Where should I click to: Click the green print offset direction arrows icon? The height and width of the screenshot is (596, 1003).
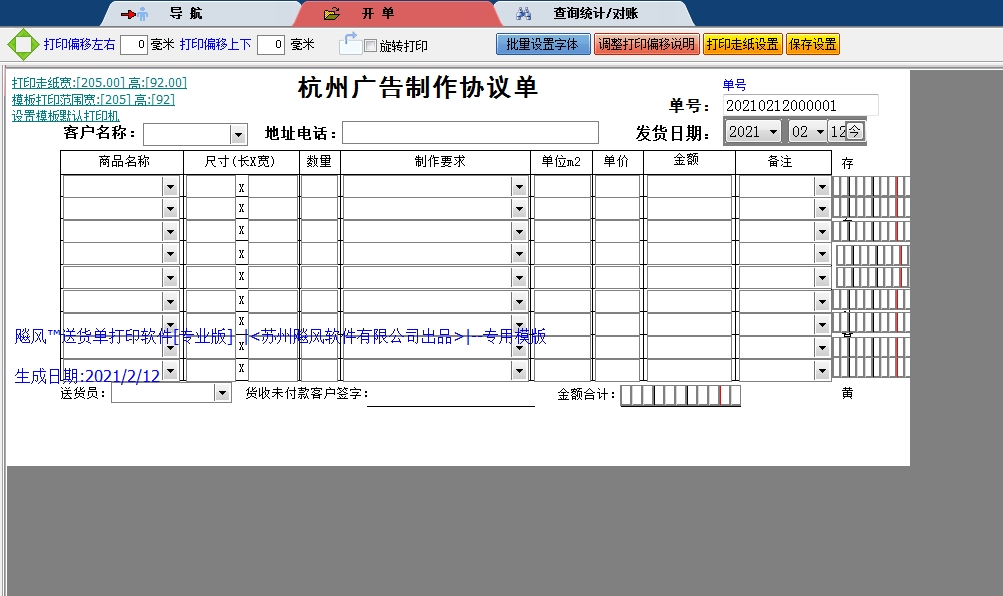coord(23,45)
